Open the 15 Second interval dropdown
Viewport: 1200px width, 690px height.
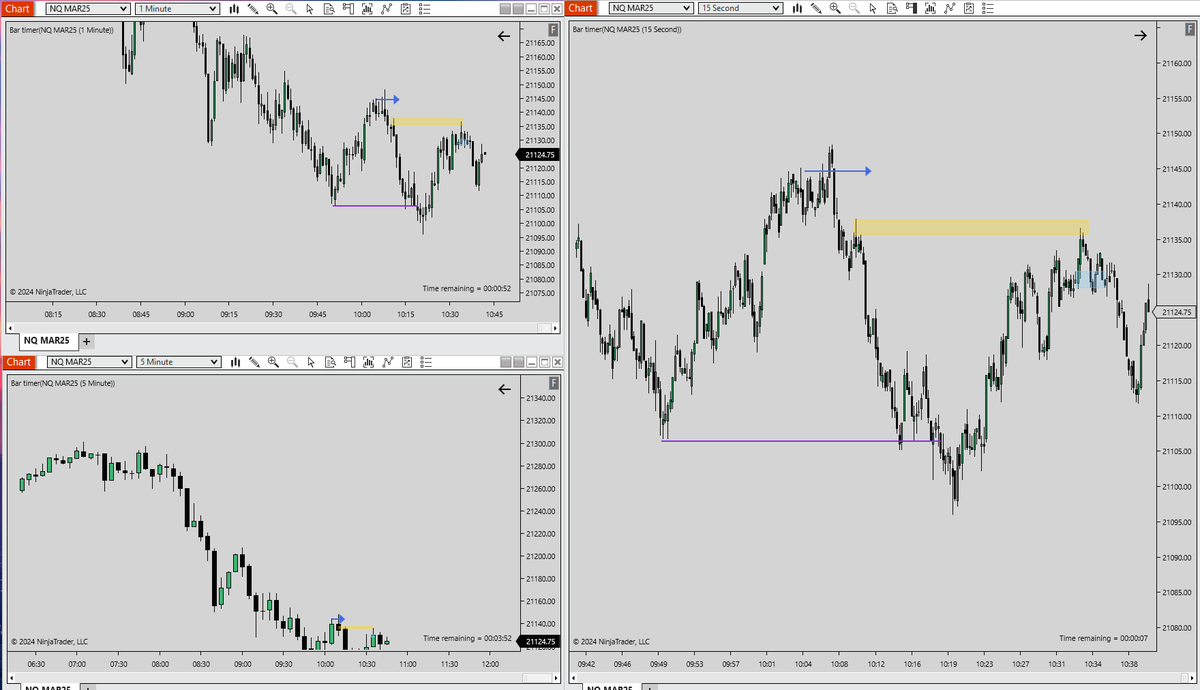tap(740, 8)
